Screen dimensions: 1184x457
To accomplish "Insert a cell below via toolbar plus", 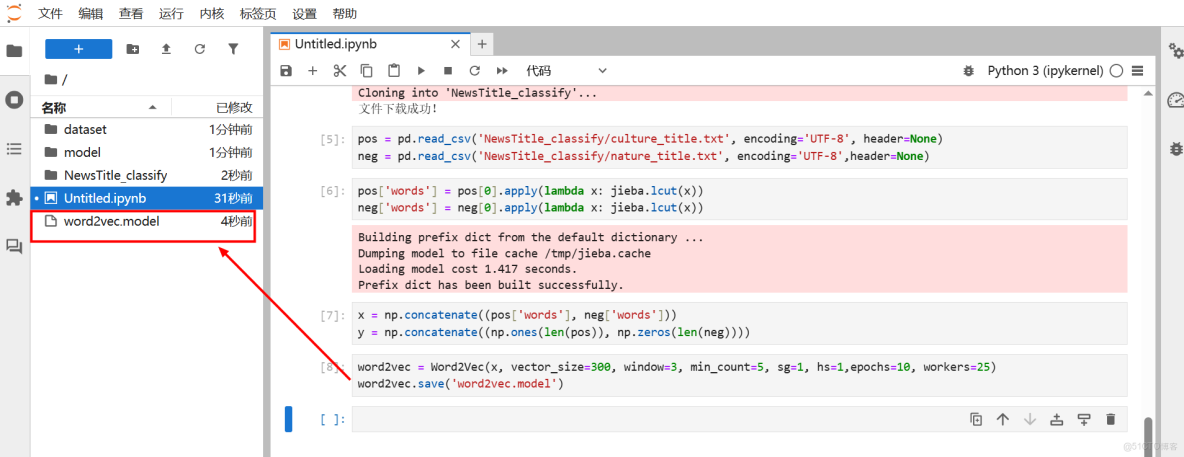I will coord(313,70).
